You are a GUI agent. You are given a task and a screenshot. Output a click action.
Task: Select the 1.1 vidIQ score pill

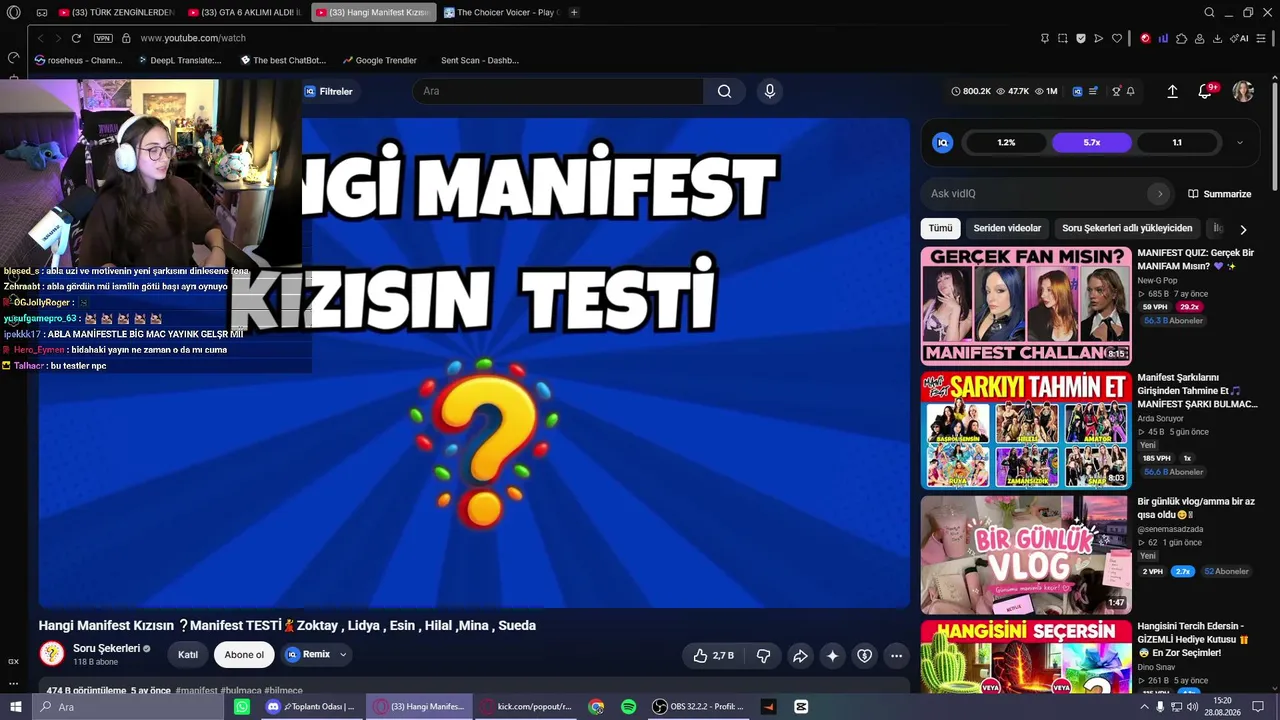point(1177,143)
